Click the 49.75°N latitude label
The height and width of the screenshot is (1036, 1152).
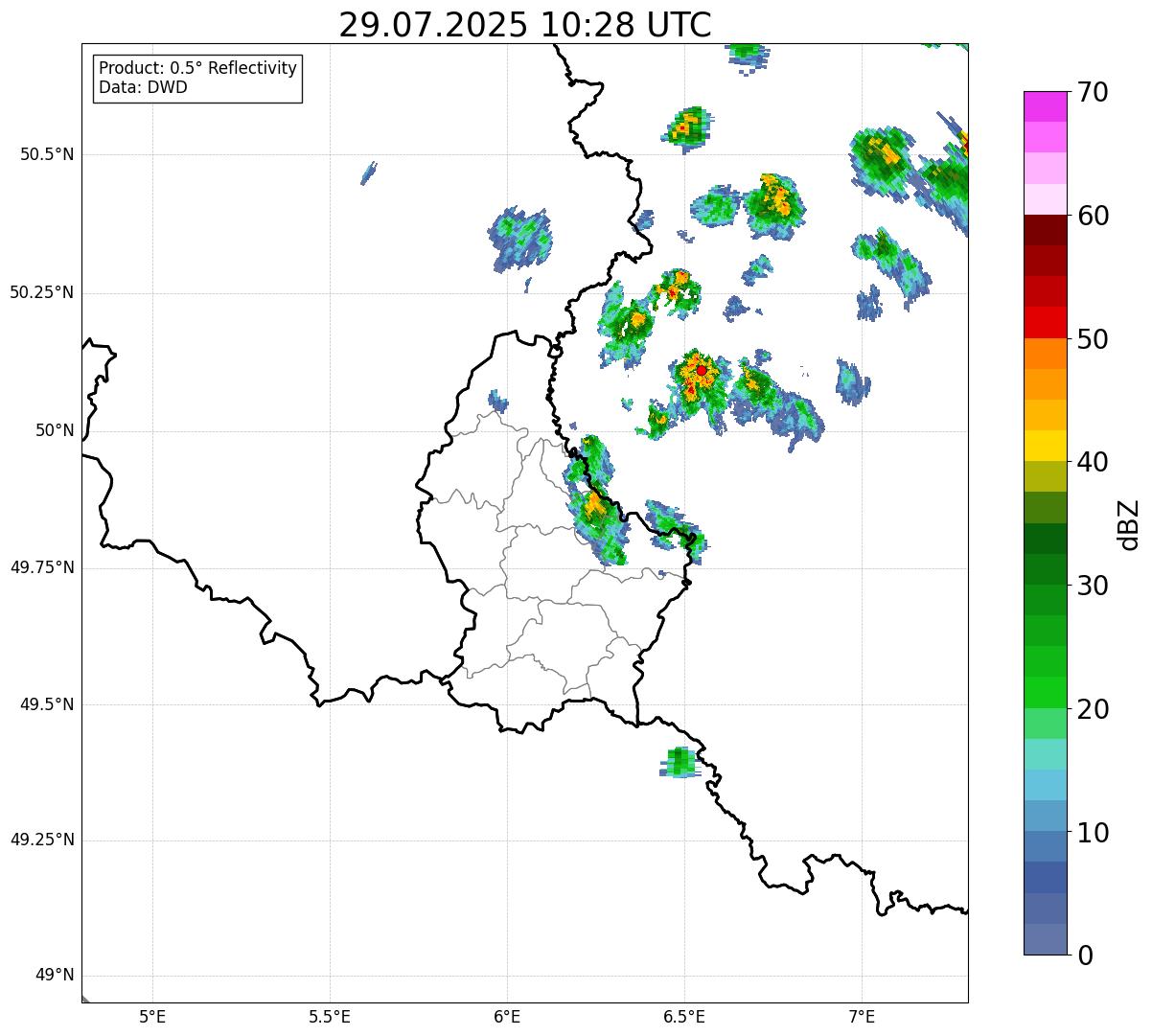42,568
